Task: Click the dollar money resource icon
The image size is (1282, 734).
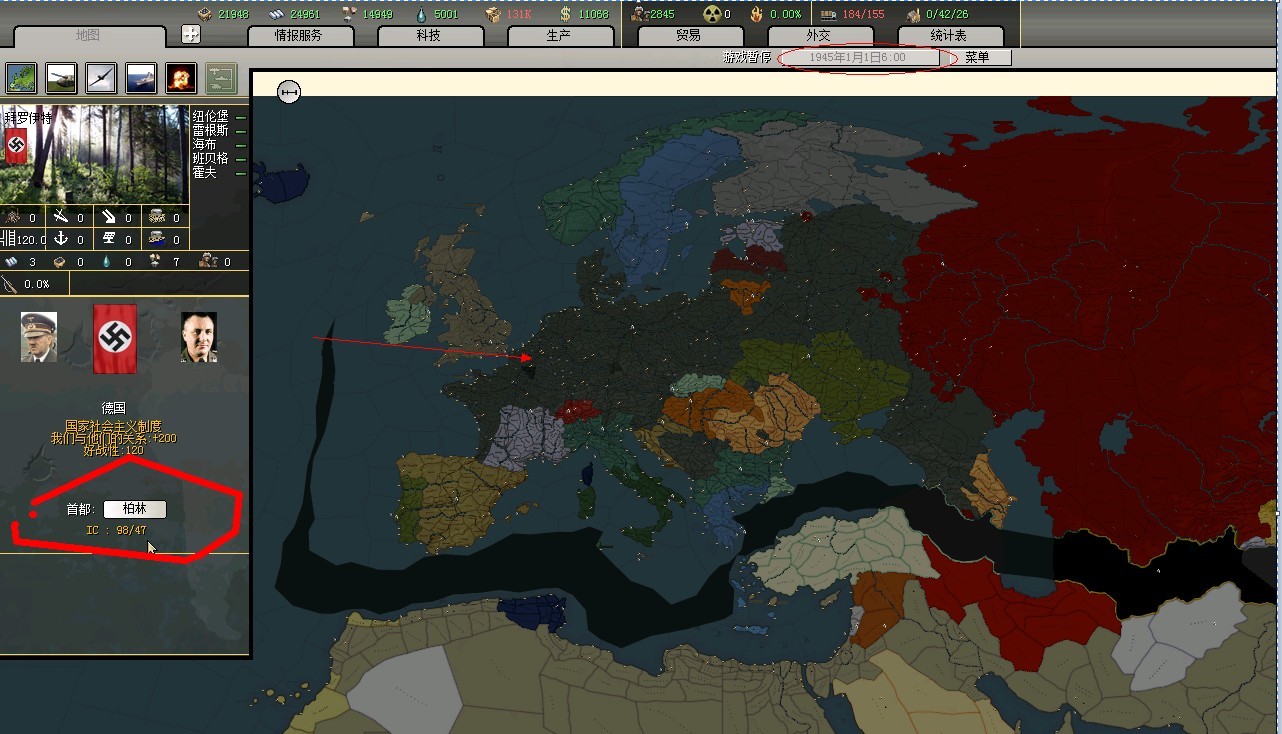Action: tap(565, 14)
